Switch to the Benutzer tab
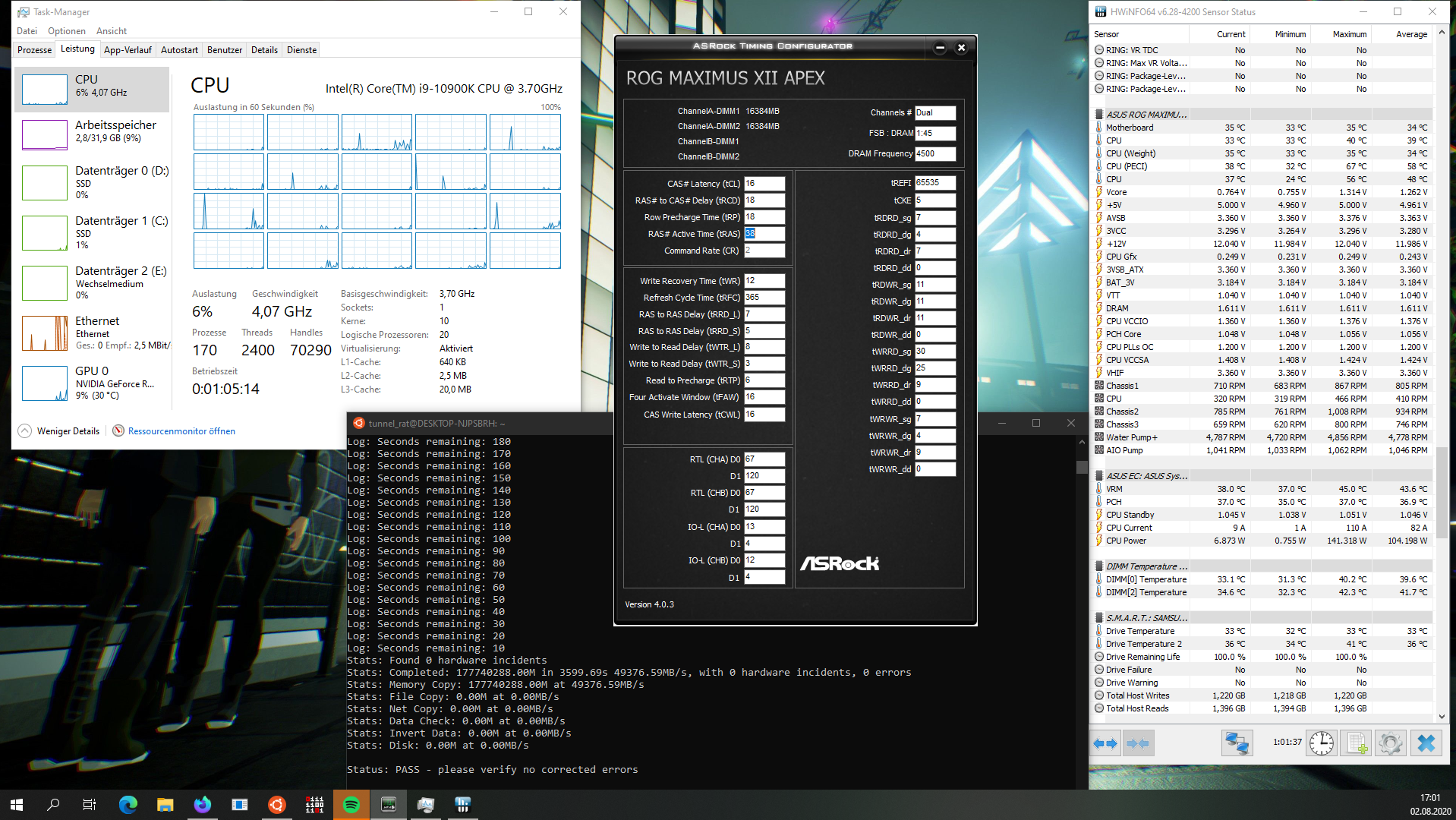The image size is (1456, 820). [x=225, y=50]
